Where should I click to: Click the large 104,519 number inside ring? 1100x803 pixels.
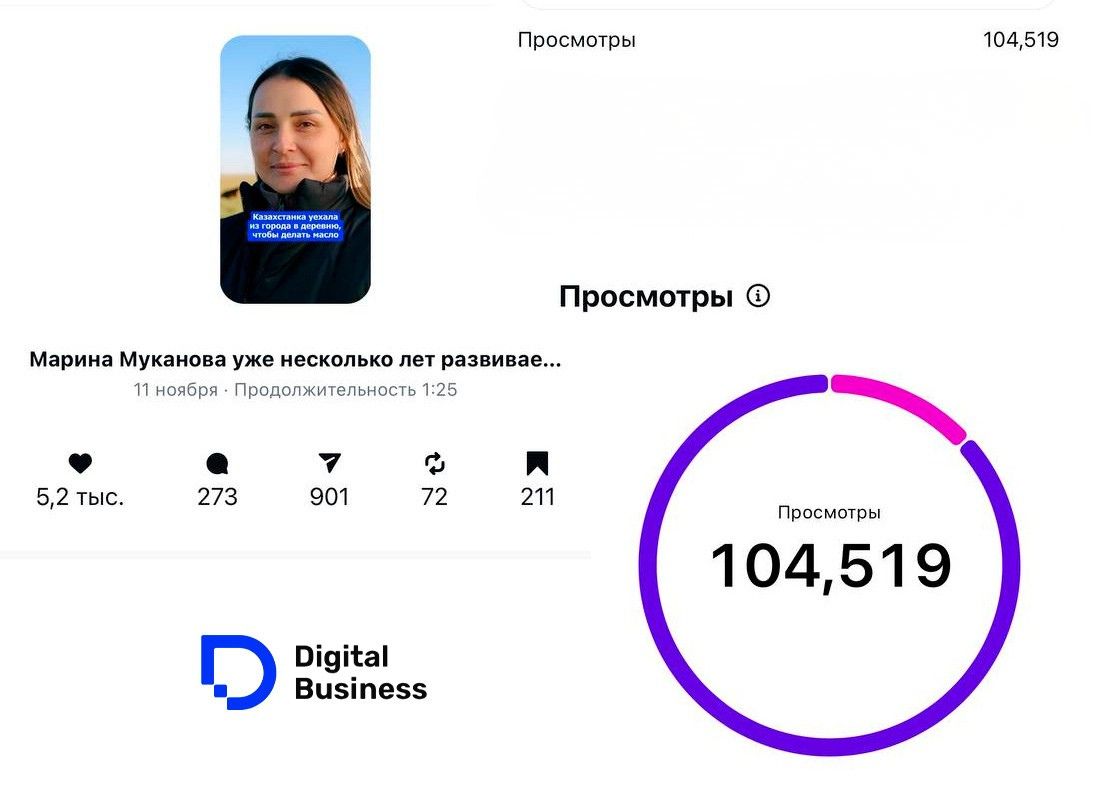point(830,566)
